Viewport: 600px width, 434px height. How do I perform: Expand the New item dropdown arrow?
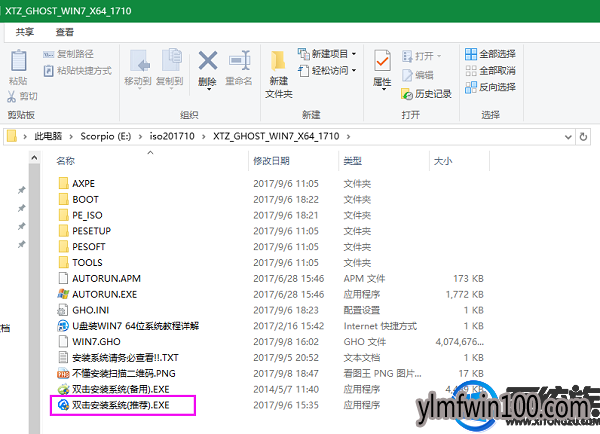354,54
